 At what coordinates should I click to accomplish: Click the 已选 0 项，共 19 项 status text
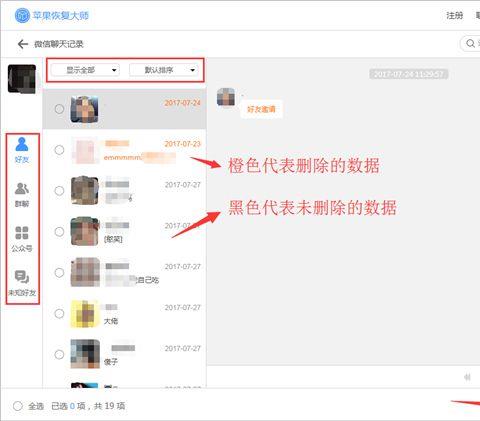(88, 406)
